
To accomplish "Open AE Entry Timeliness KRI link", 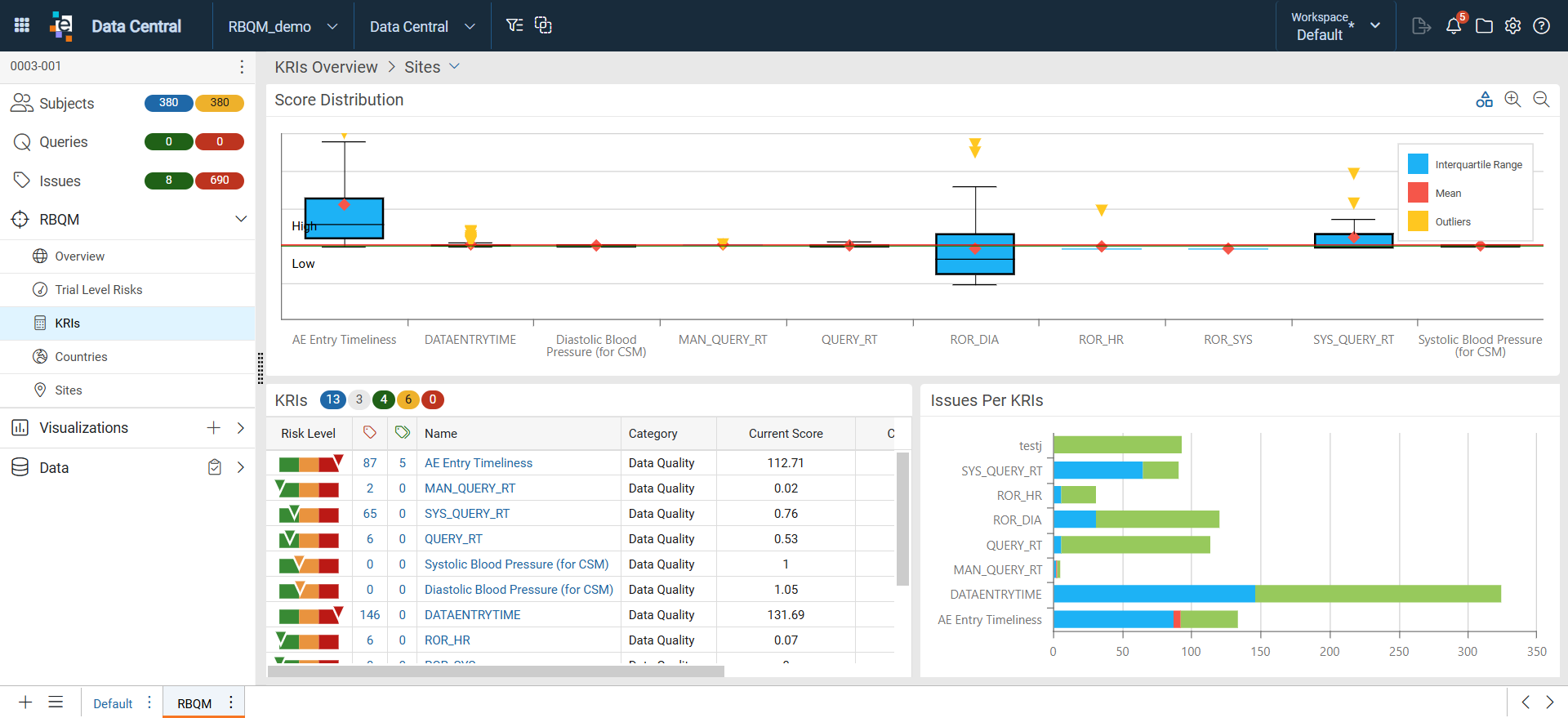I will click(x=478, y=462).
